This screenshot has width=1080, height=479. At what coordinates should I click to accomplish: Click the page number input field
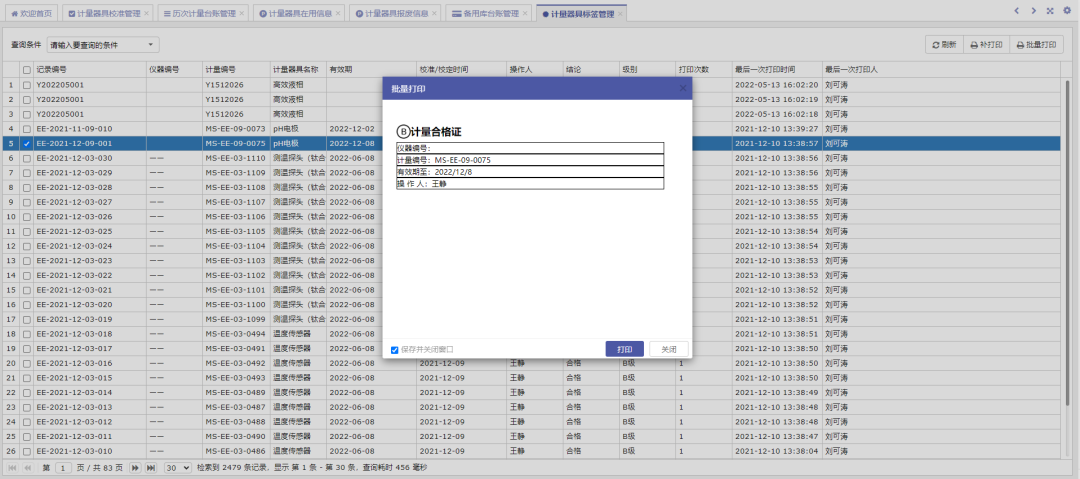tap(63, 468)
